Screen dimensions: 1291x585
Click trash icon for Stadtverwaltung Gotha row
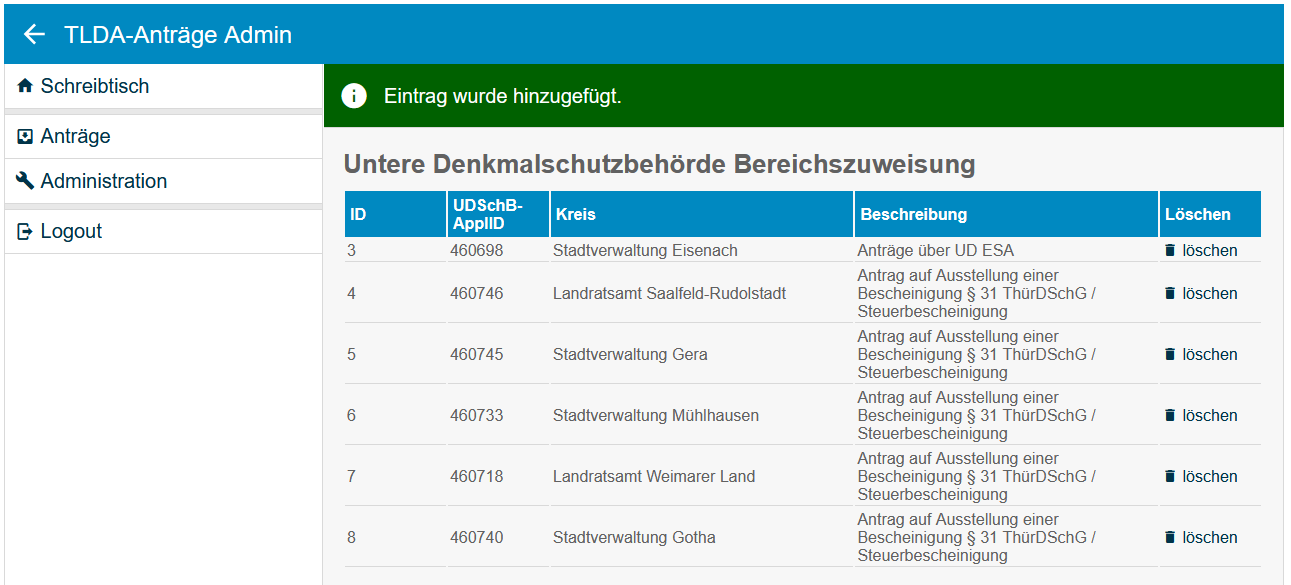pyautogui.click(x=1170, y=538)
